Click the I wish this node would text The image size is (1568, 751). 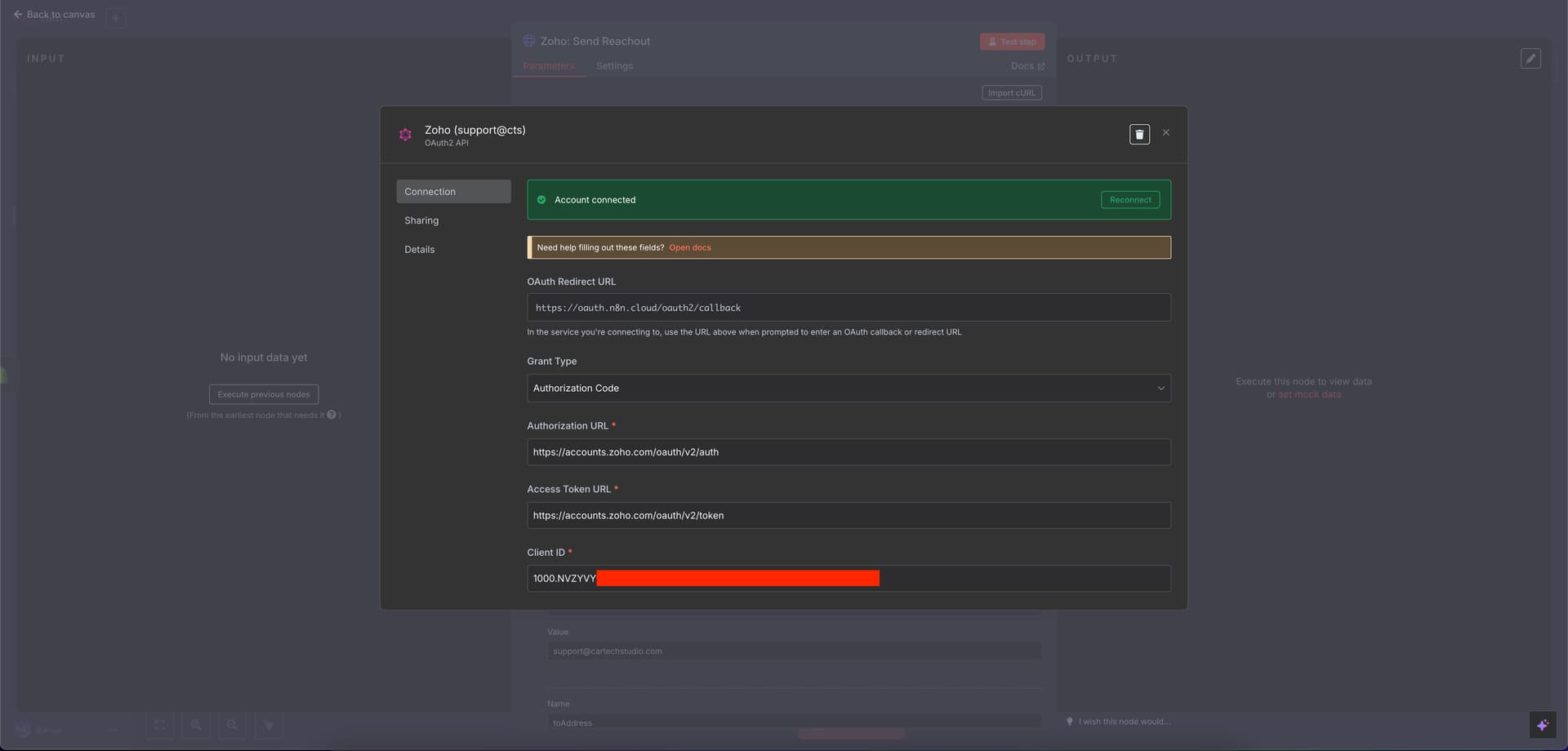click(x=1124, y=722)
